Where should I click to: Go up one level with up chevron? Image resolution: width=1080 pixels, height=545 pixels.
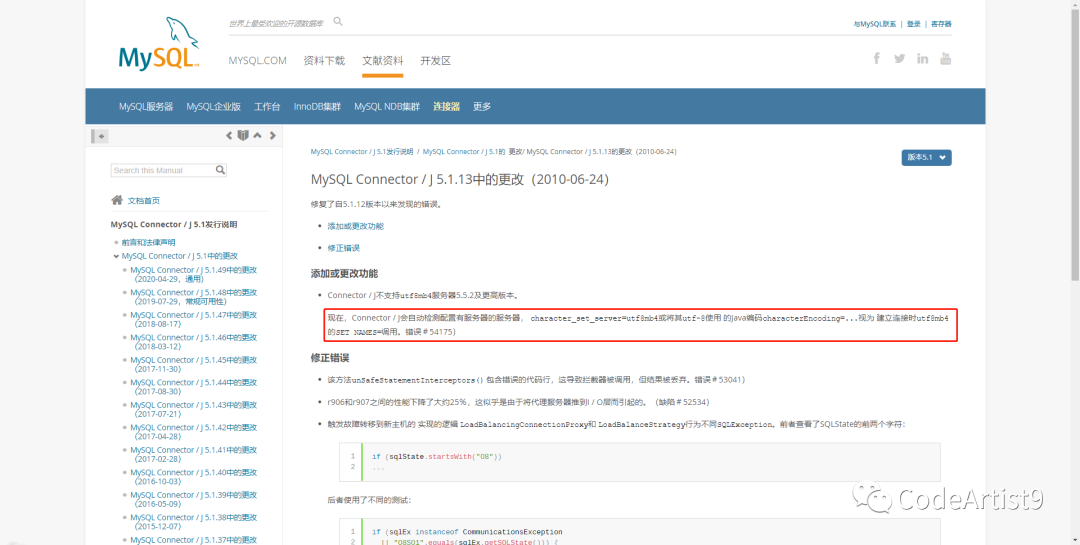pyautogui.click(x=258, y=136)
